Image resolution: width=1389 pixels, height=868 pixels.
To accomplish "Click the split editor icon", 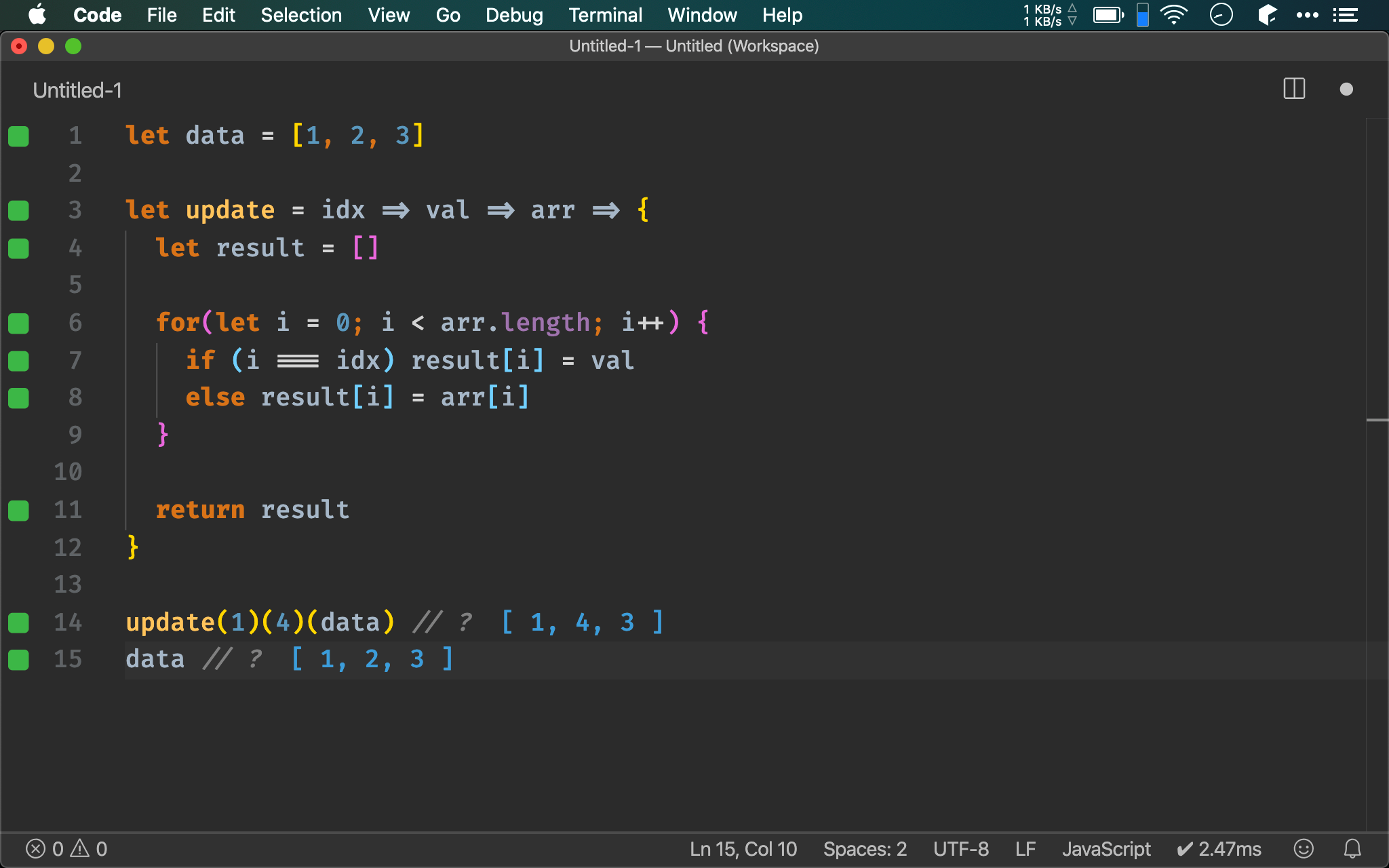I will [x=1294, y=89].
